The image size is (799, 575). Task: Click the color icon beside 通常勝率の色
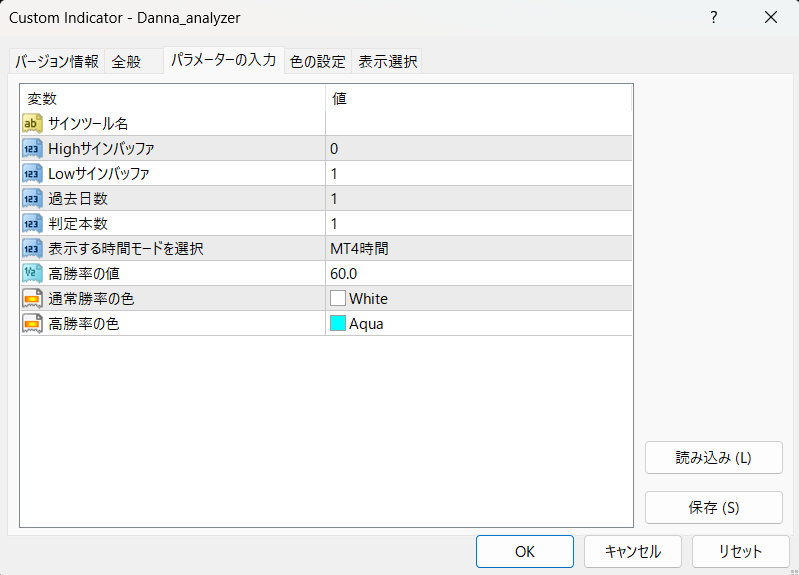point(32,298)
